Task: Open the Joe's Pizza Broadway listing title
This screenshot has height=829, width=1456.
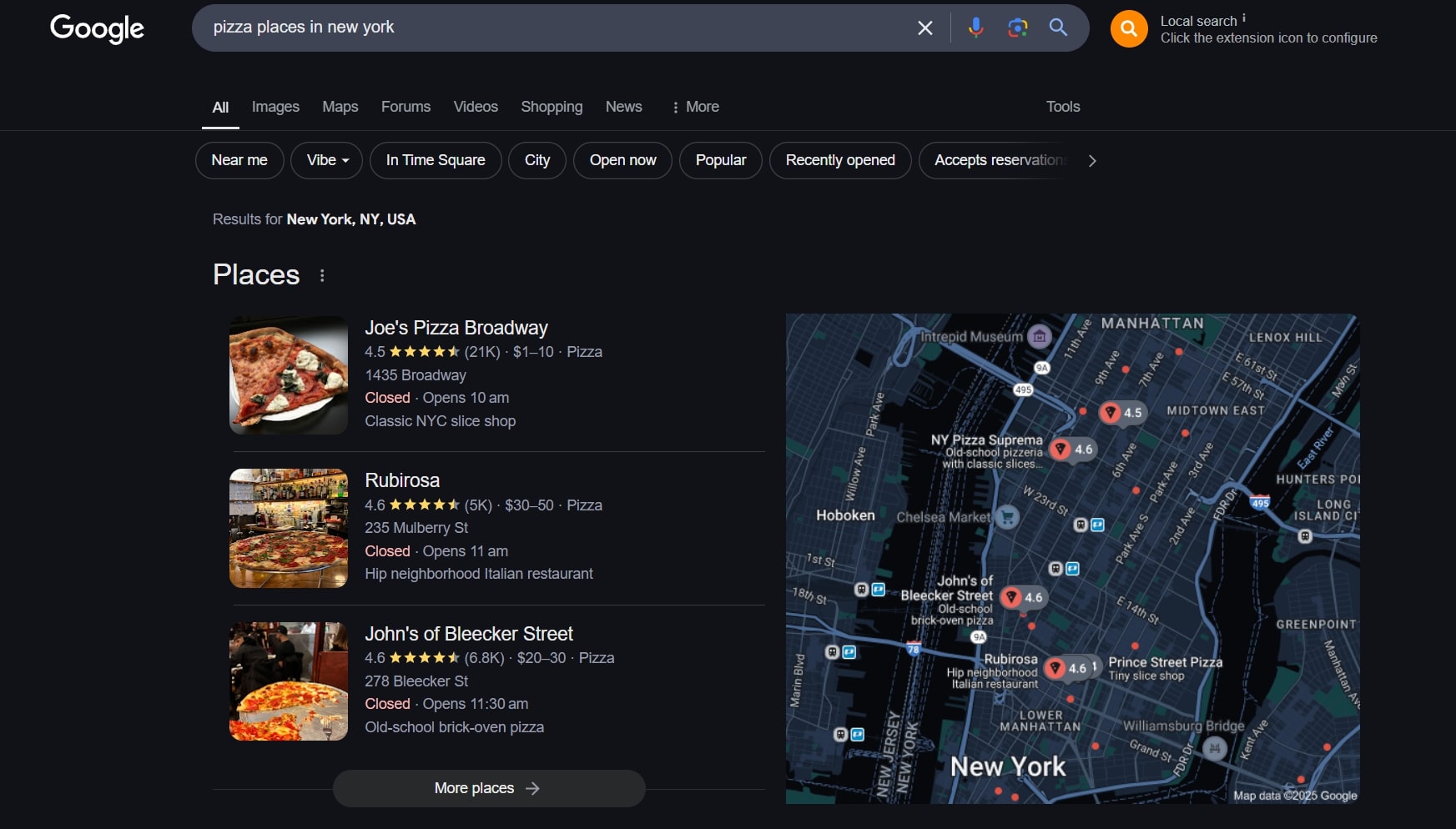Action: (x=456, y=328)
